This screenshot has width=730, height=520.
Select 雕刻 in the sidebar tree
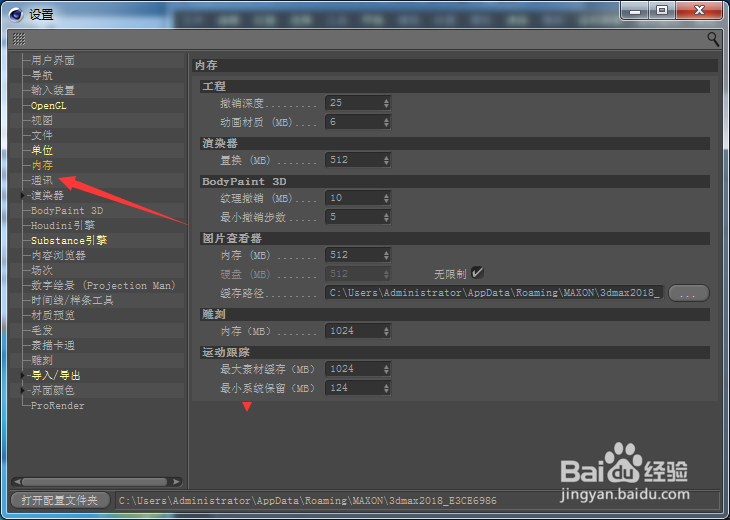coord(42,360)
